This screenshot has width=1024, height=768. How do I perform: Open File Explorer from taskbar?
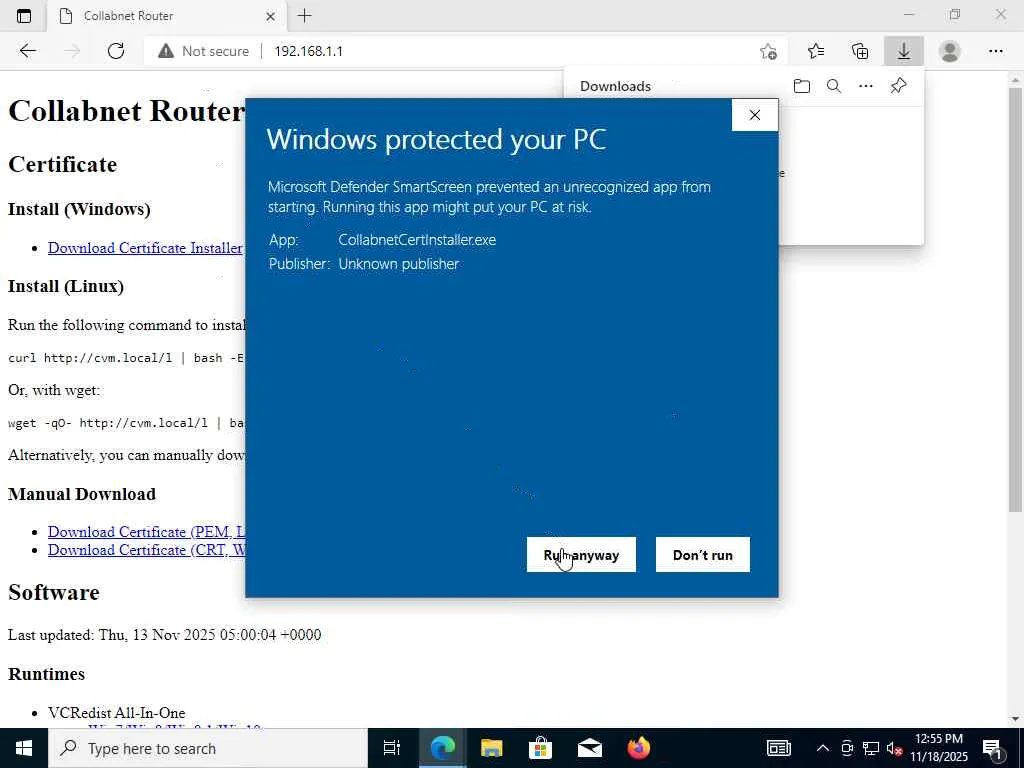tap(492, 748)
